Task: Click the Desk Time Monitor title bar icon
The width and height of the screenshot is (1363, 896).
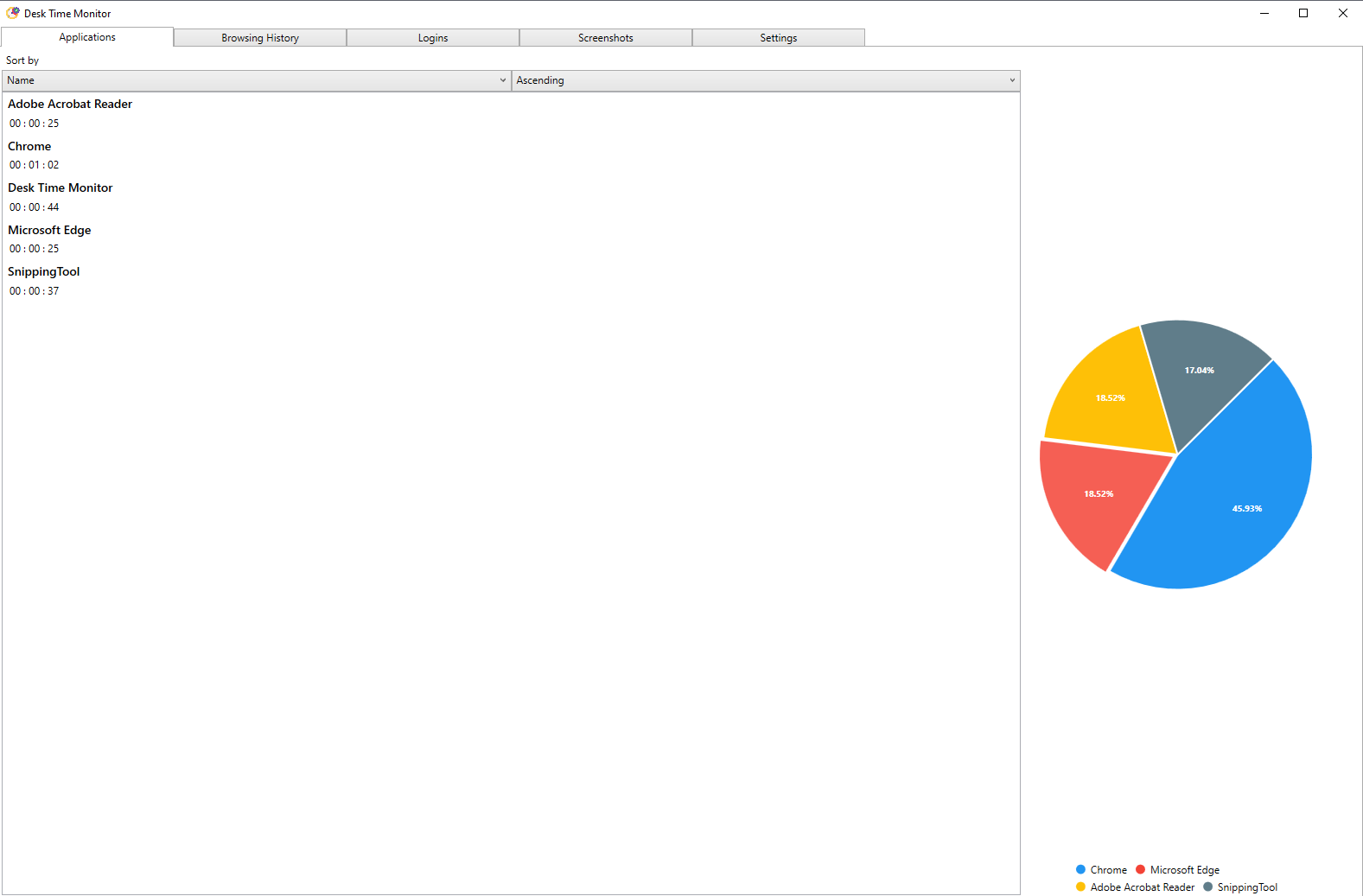Action: coord(13,13)
